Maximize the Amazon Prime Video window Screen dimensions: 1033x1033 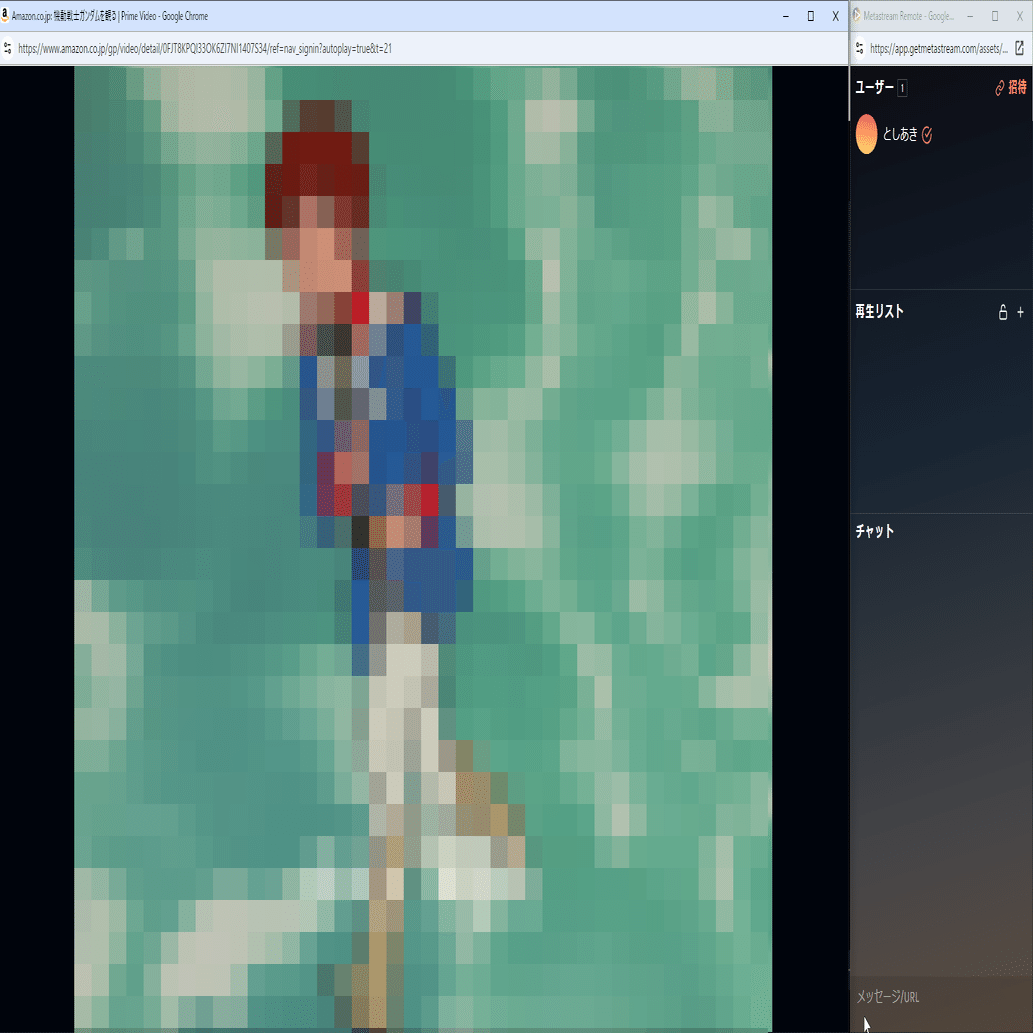click(x=811, y=16)
